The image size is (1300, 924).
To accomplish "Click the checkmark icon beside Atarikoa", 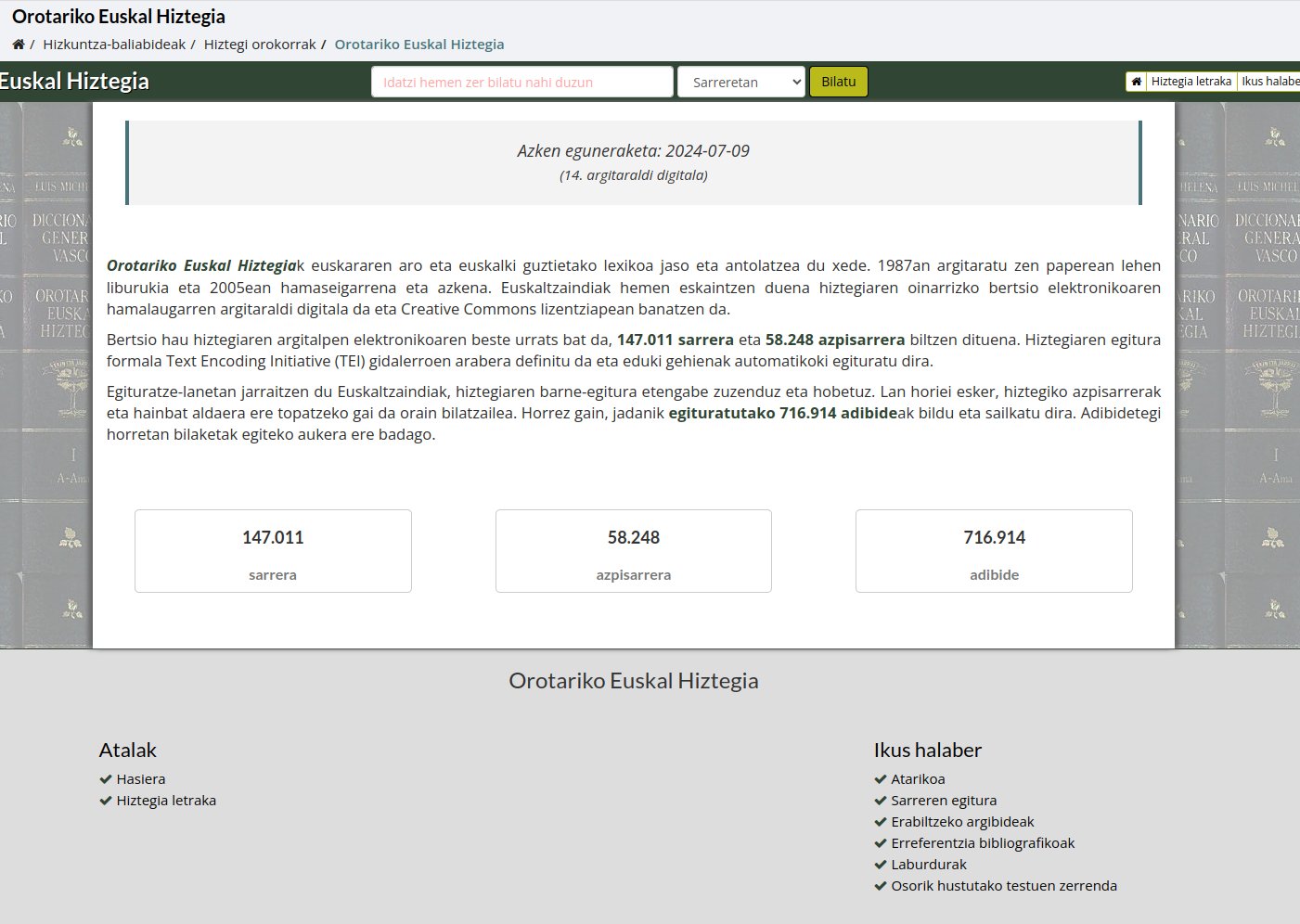I will coord(881,779).
